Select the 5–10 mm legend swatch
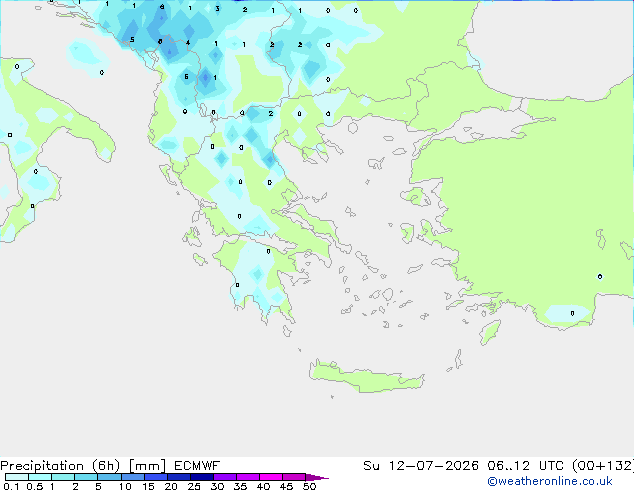634x490 pixels. (109, 477)
